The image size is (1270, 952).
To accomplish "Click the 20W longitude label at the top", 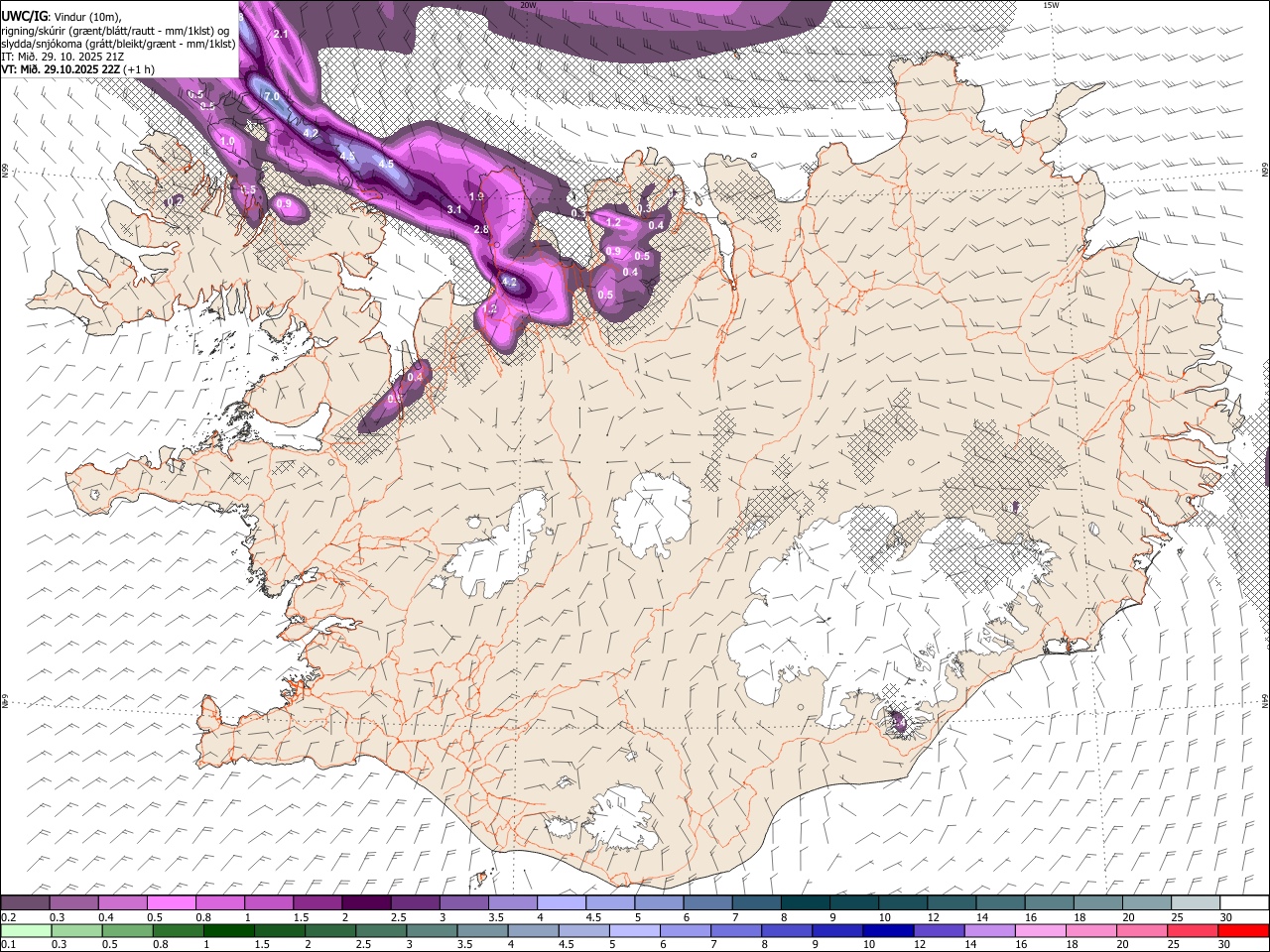I will [x=528, y=5].
